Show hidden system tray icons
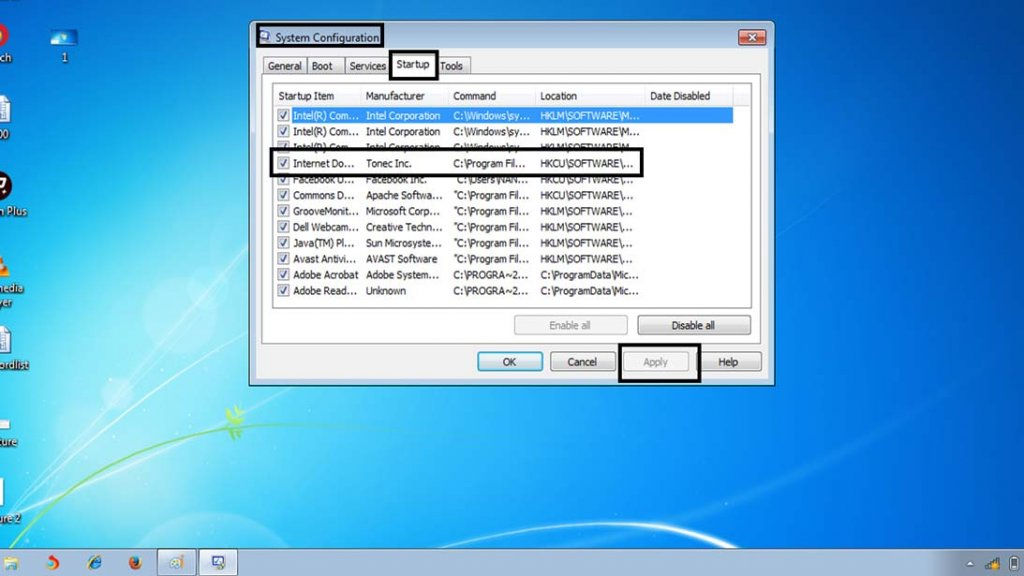The image size is (1024, 576). pos(970,564)
